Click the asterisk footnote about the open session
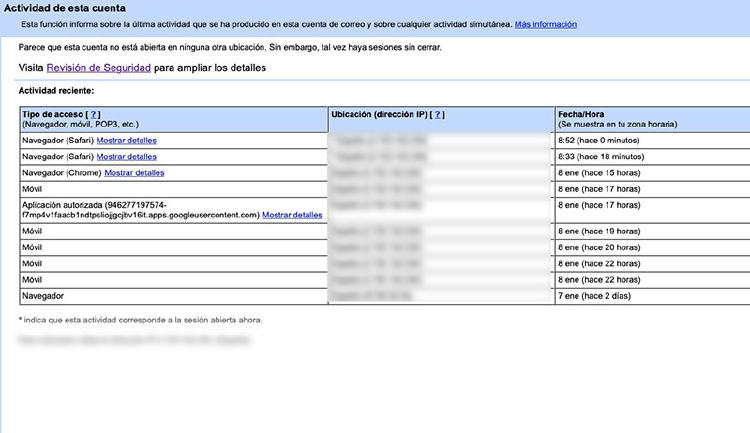The width and height of the screenshot is (750, 433). pos(141,320)
